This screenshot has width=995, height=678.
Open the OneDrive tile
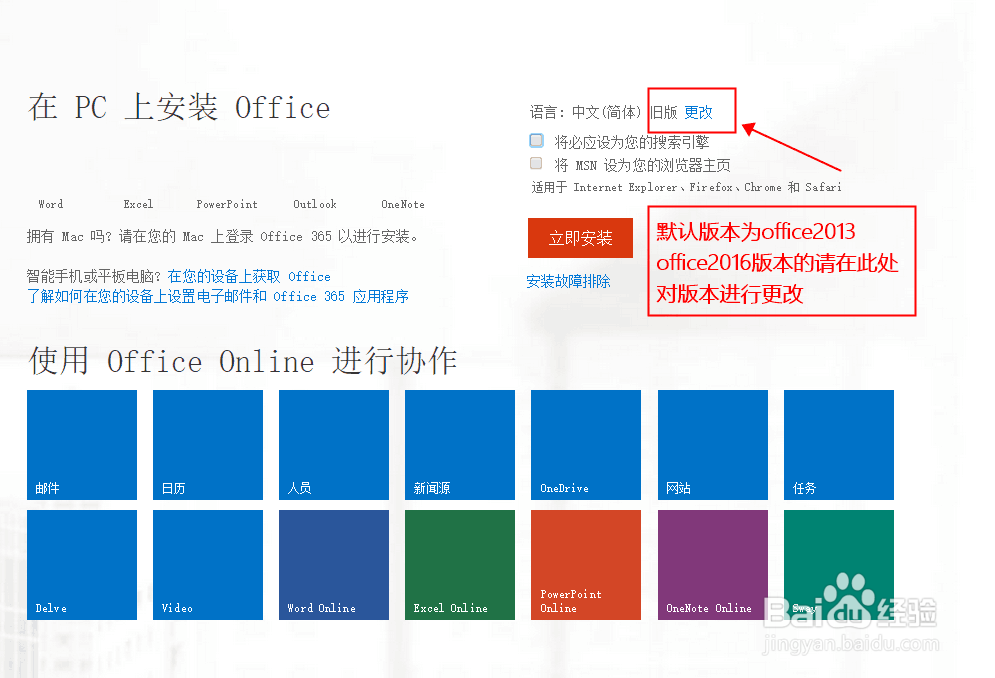(586, 444)
